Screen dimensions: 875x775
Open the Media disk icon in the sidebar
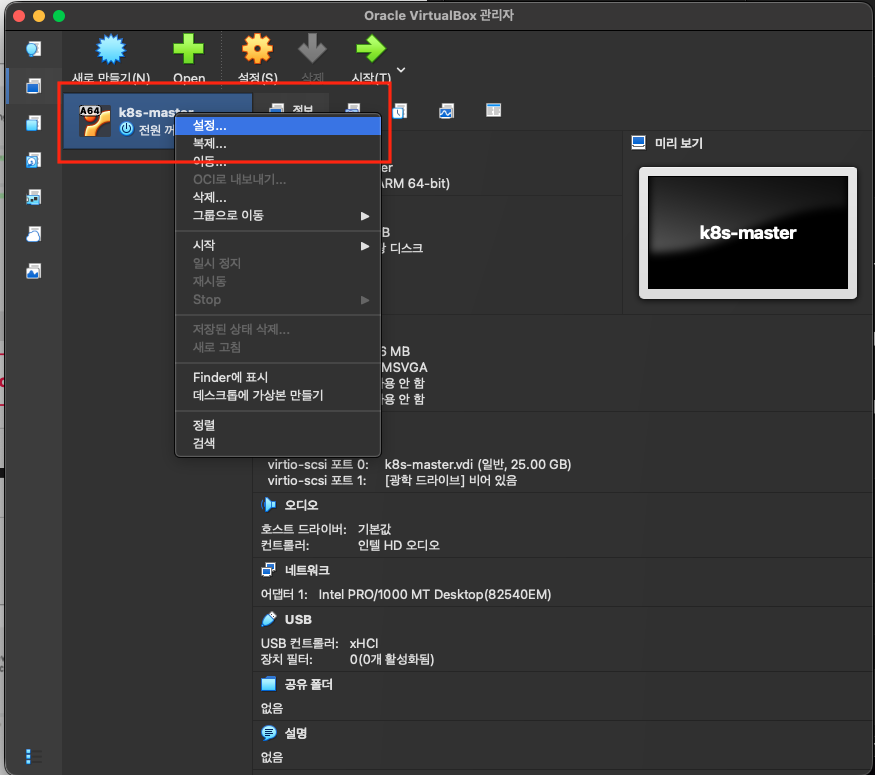(x=33, y=160)
